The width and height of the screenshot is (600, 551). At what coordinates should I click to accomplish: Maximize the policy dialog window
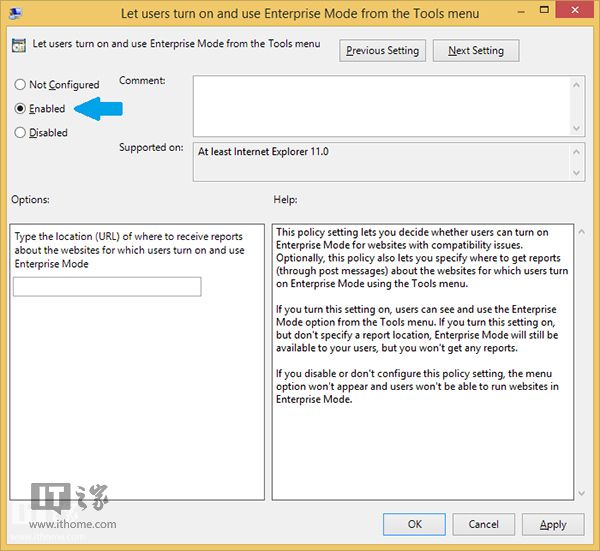click(x=544, y=10)
